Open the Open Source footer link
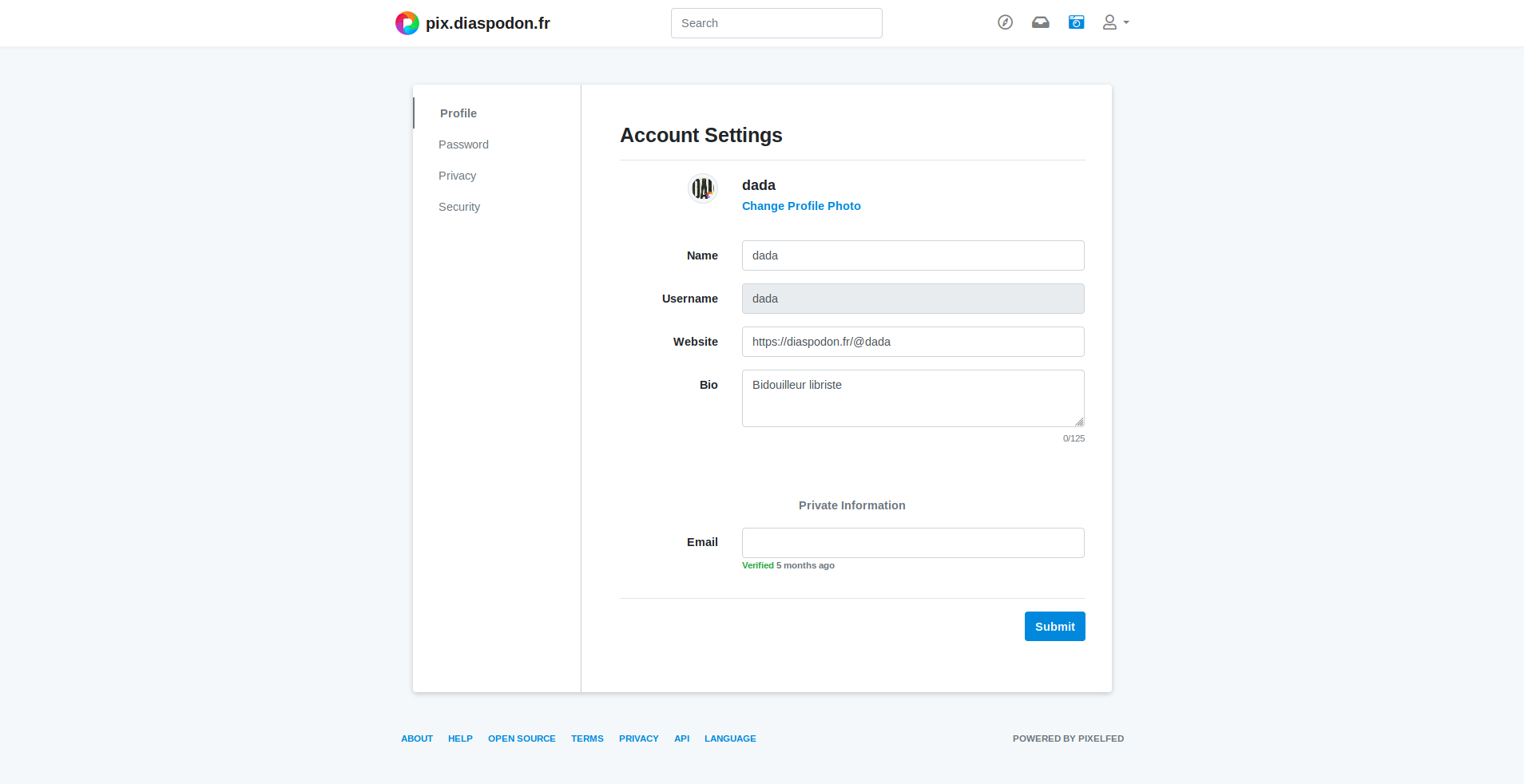1524x784 pixels. coord(522,738)
